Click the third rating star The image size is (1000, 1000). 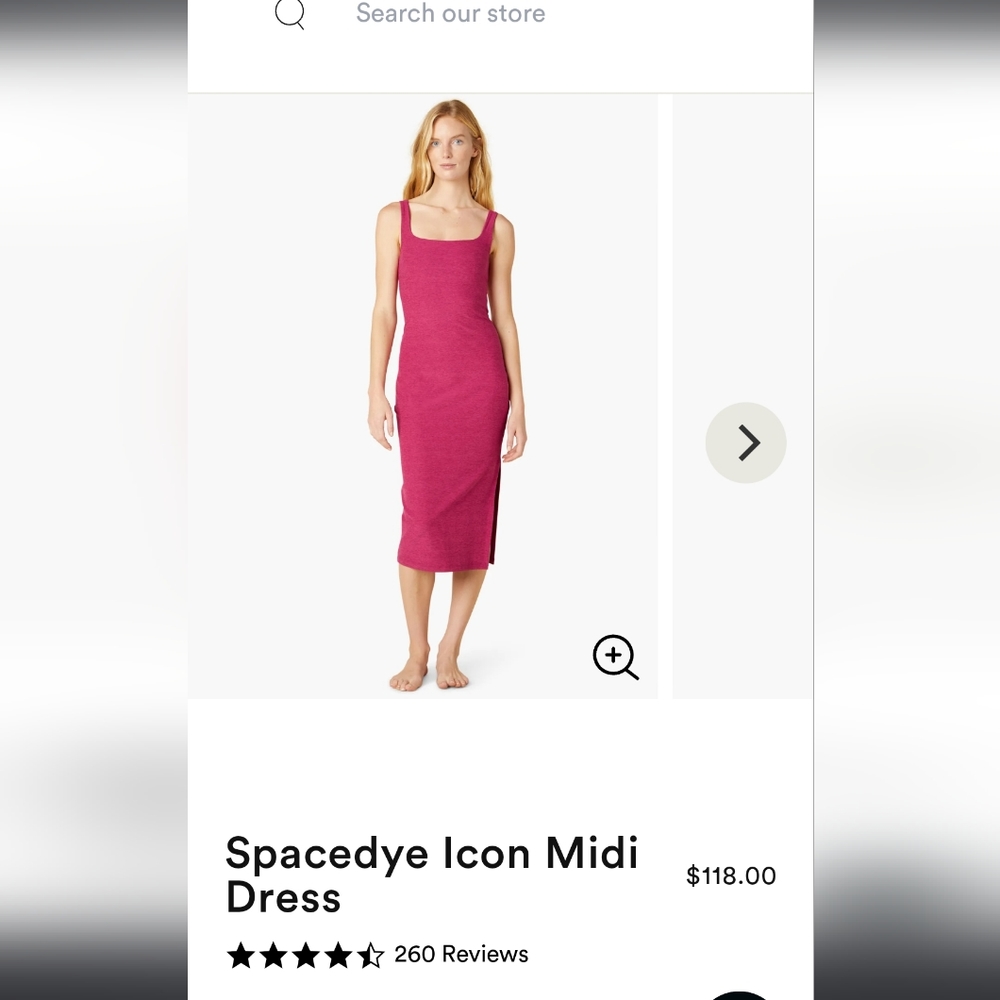pos(305,955)
